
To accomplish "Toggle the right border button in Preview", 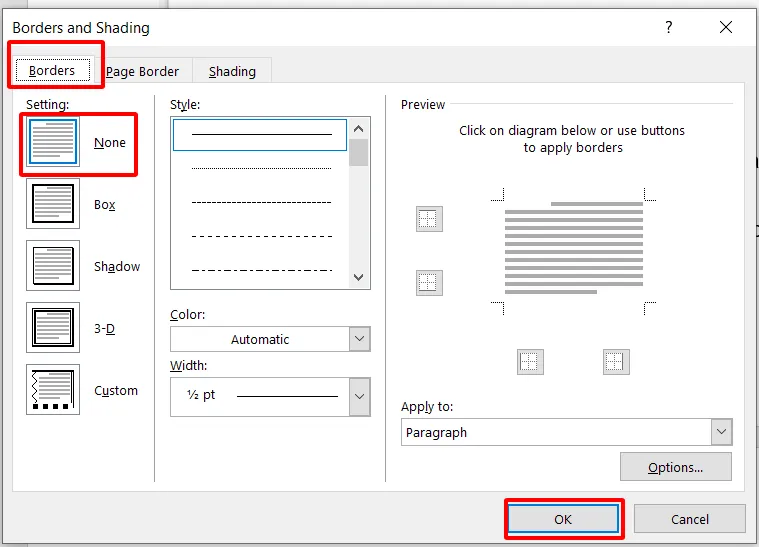I will 616,362.
